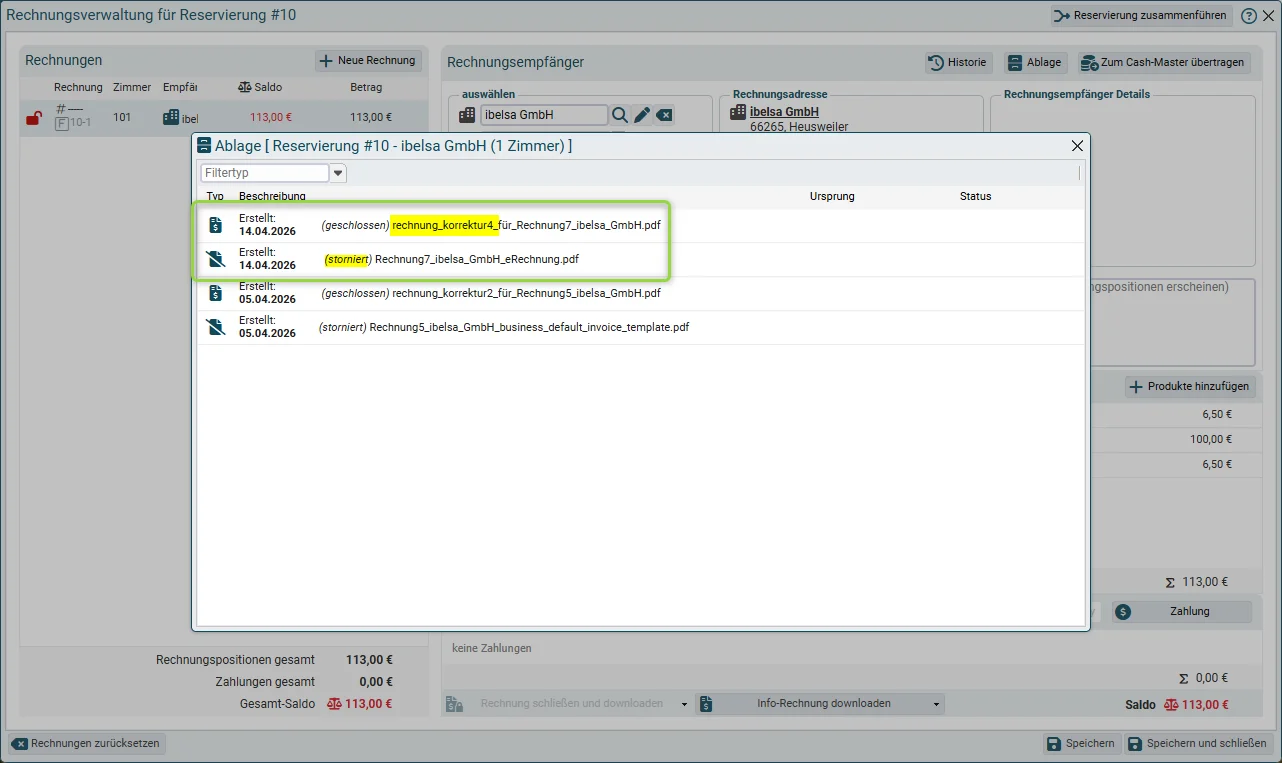This screenshot has width=1282, height=763.
Task: Click the Speichern button
Action: (x=1080, y=744)
